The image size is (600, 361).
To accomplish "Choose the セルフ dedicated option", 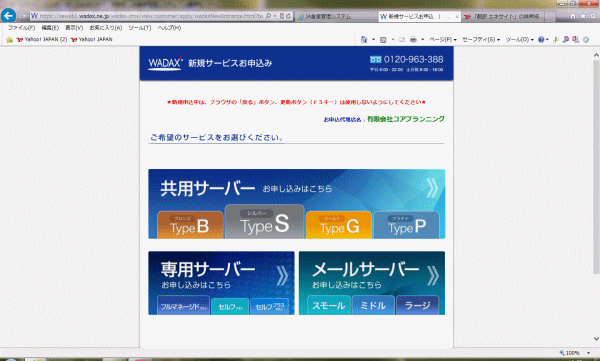I will 230,306.
